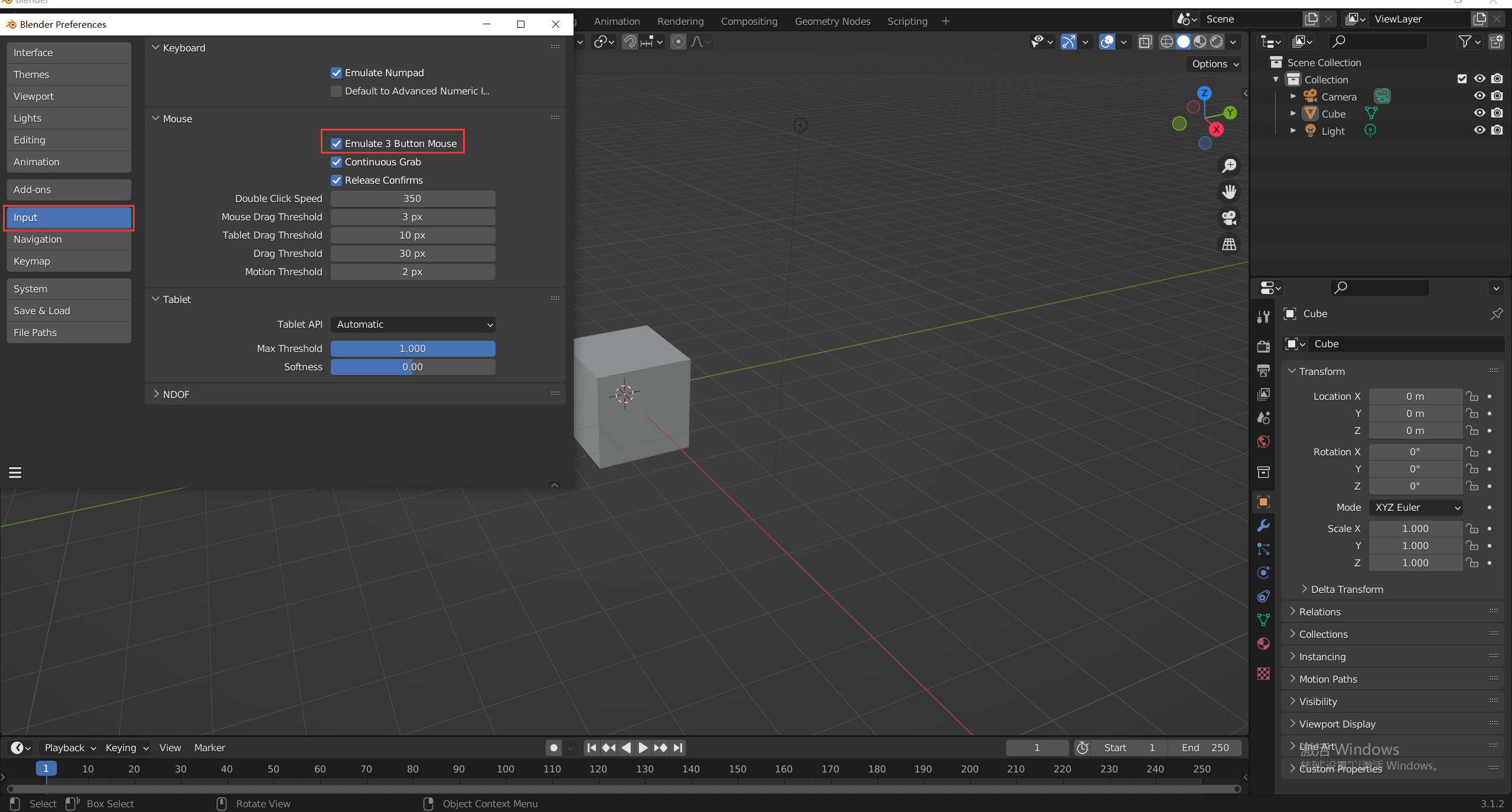
Task: Click the Double Click Speed field
Action: coord(413,198)
